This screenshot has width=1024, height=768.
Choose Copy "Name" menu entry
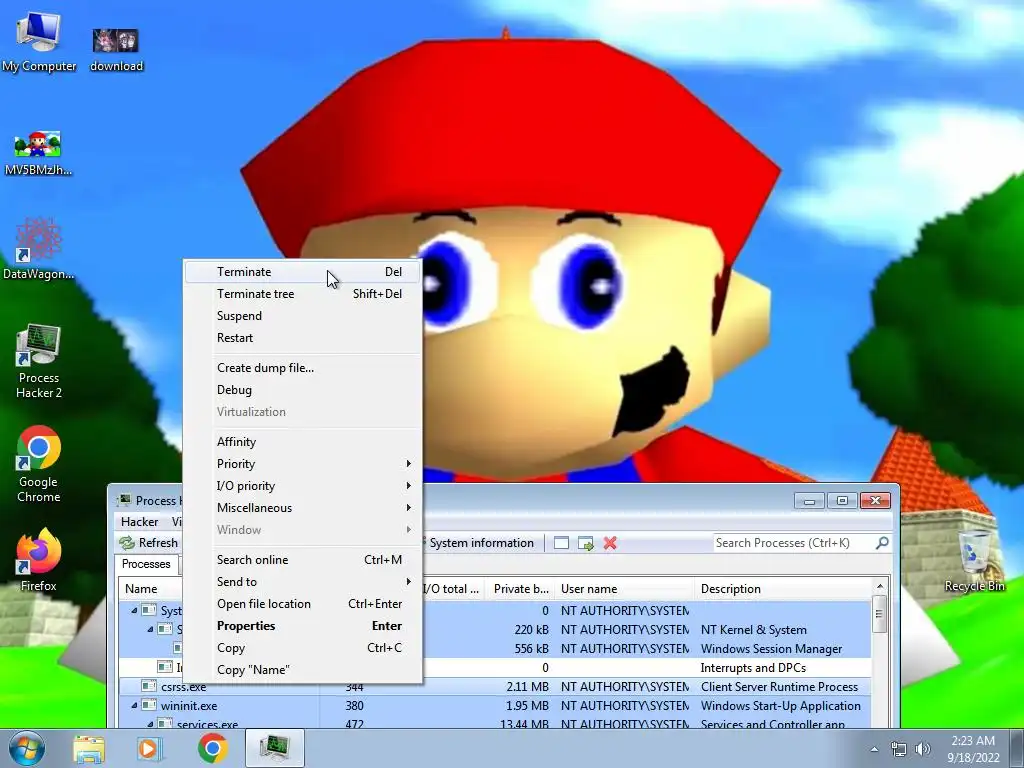point(303,670)
